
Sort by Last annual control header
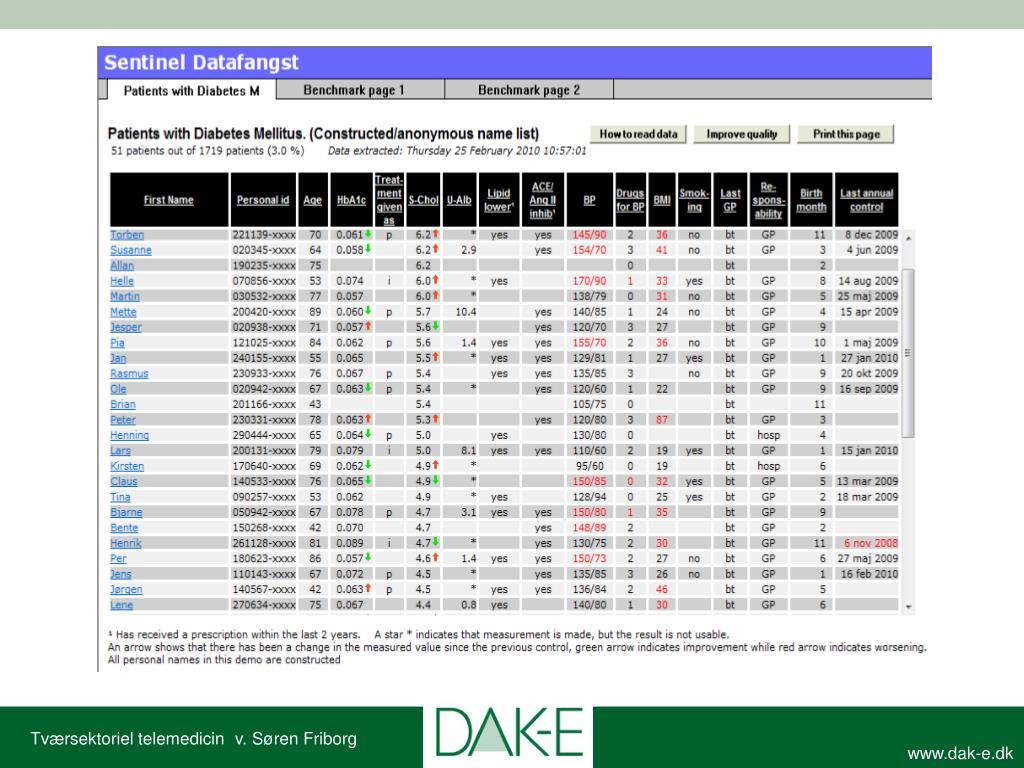866,200
